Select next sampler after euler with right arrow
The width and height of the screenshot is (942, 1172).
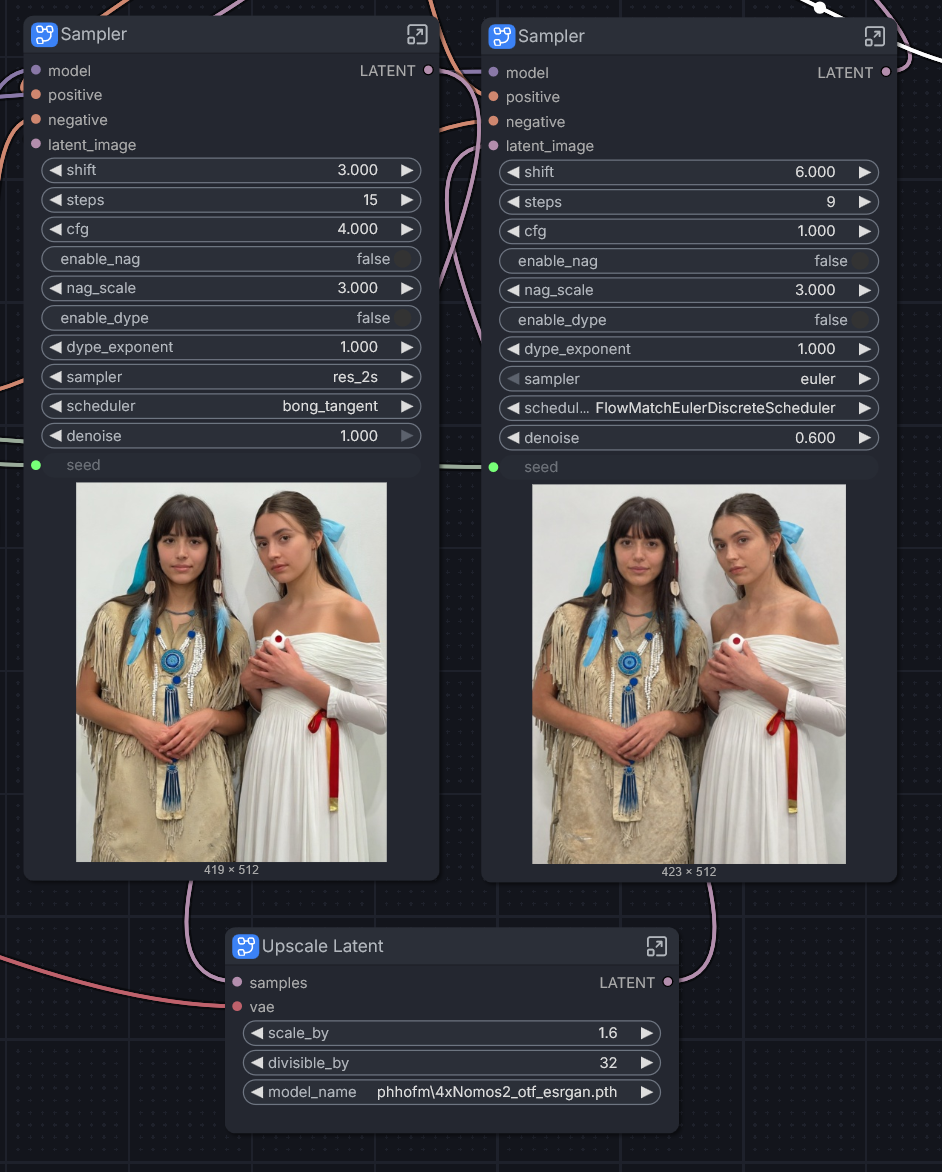point(864,379)
